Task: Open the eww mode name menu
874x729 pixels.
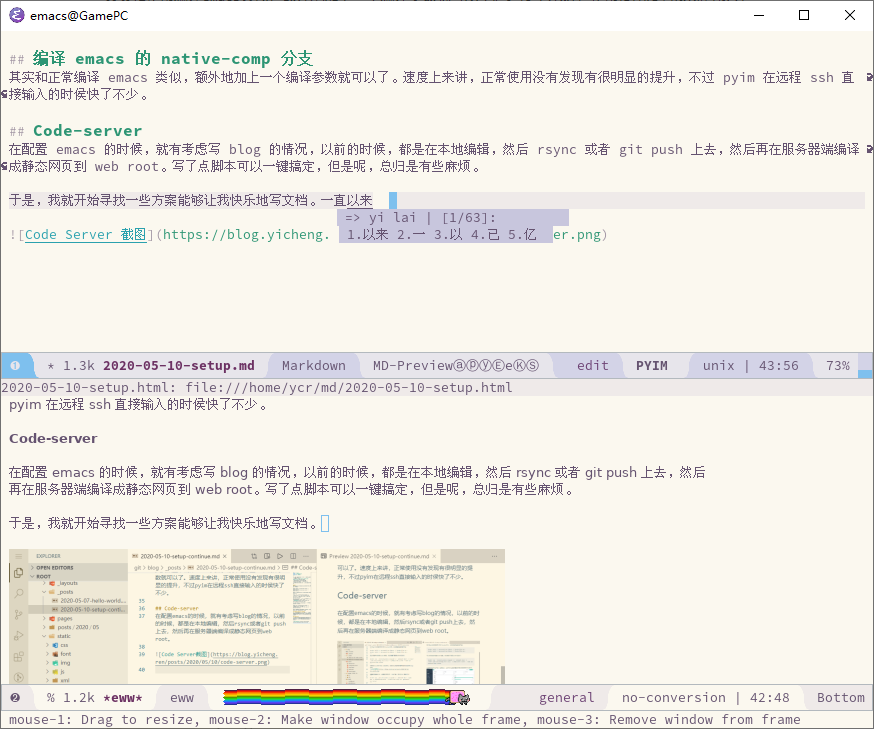Action: pyautogui.click(x=181, y=697)
